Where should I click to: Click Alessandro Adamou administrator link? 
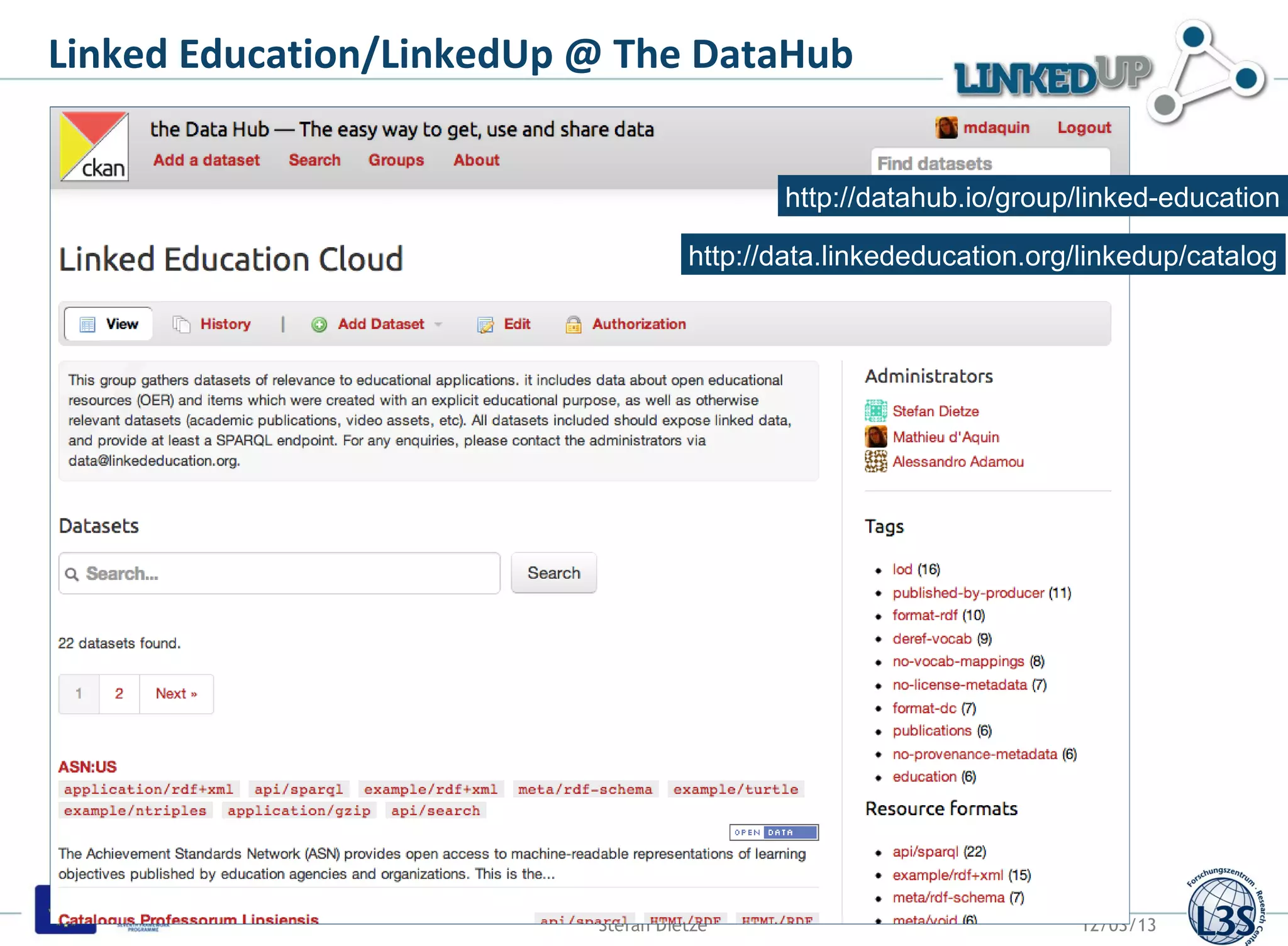958,462
